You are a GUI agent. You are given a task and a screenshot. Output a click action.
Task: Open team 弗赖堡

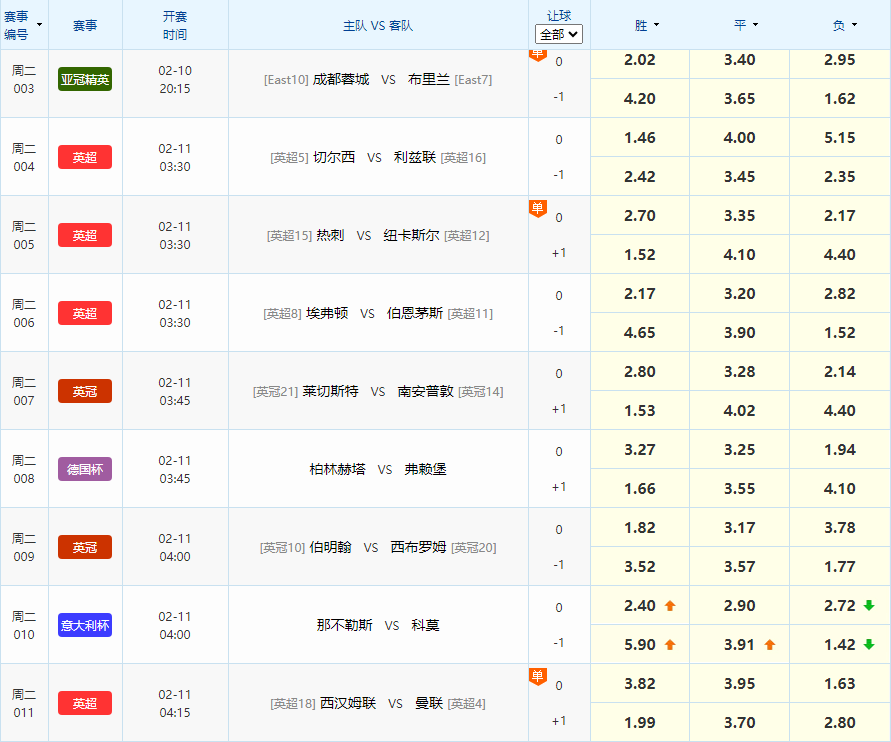(x=426, y=469)
